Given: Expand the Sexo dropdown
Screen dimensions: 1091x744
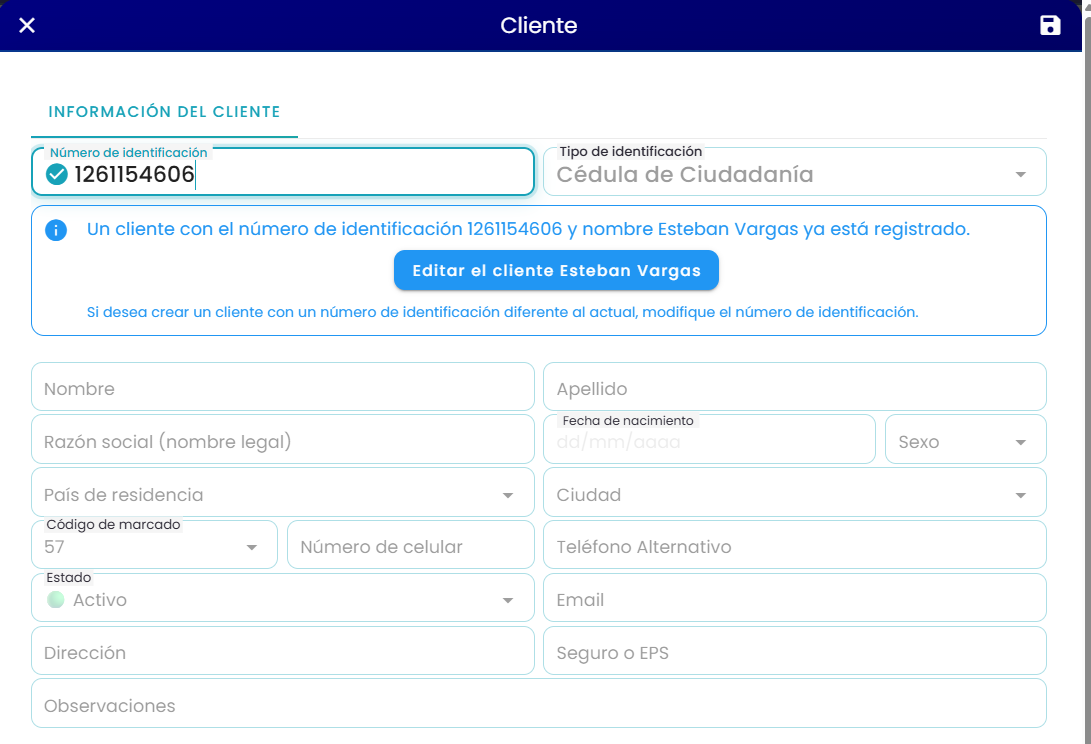Looking at the screenshot, I should pos(966,439).
